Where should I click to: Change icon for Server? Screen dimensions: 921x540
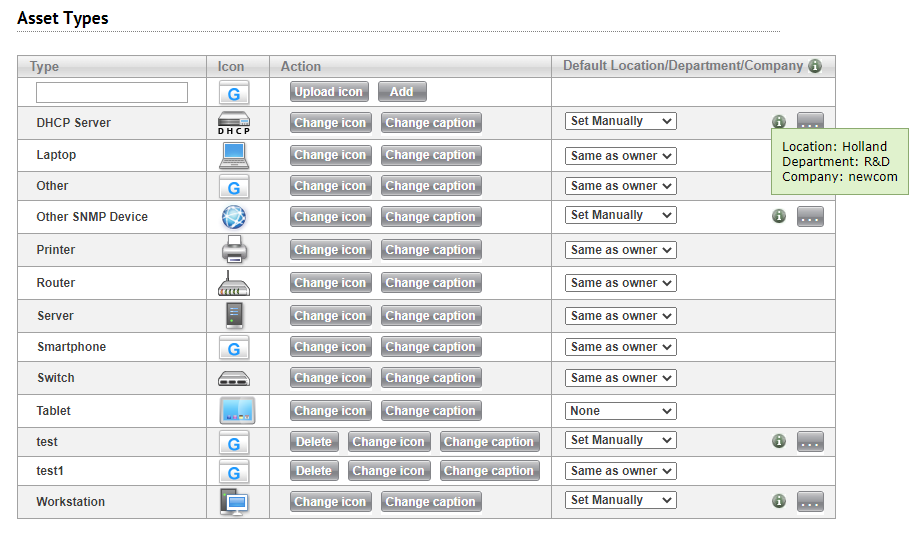pyautogui.click(x=330, y=316)
